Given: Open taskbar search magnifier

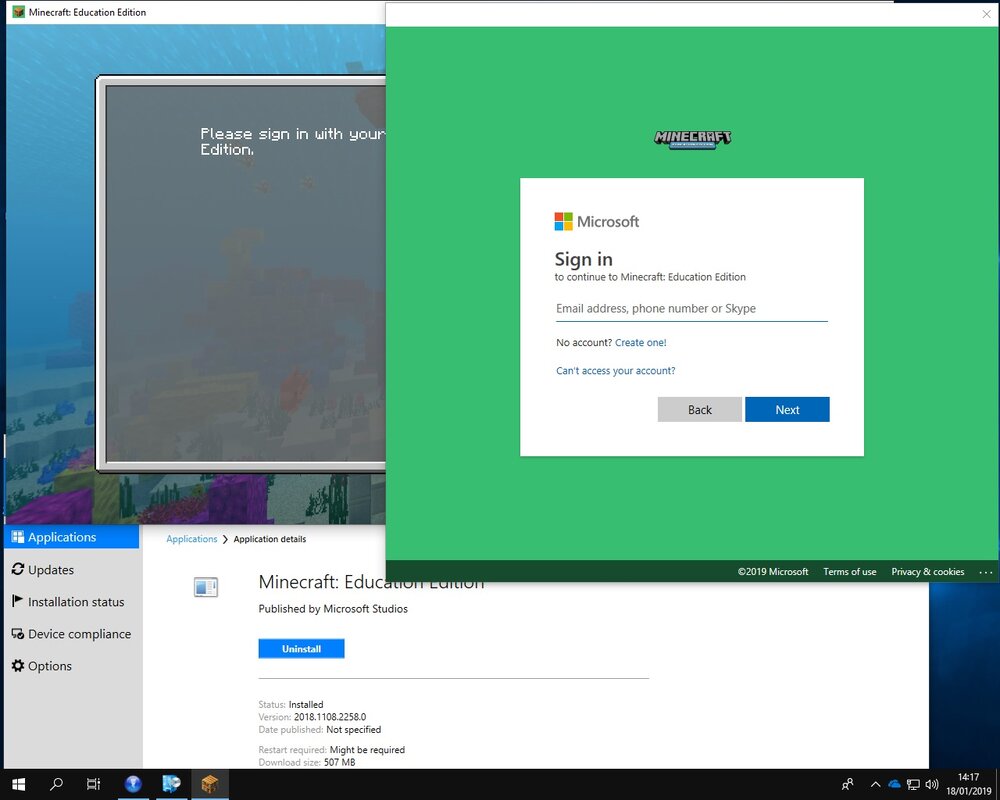Looking at the screenshot, I should click(x=56, y=784).
